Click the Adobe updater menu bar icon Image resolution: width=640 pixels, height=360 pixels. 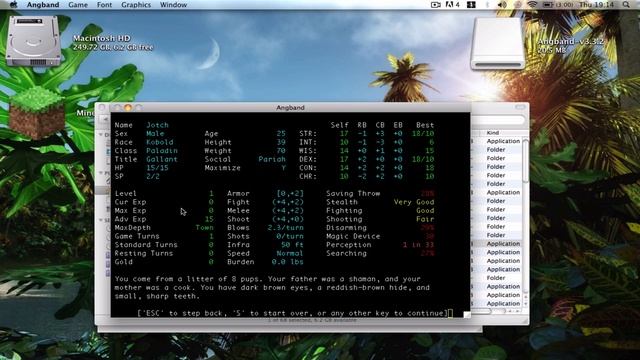pyautogui.click(x=452, y=4)
